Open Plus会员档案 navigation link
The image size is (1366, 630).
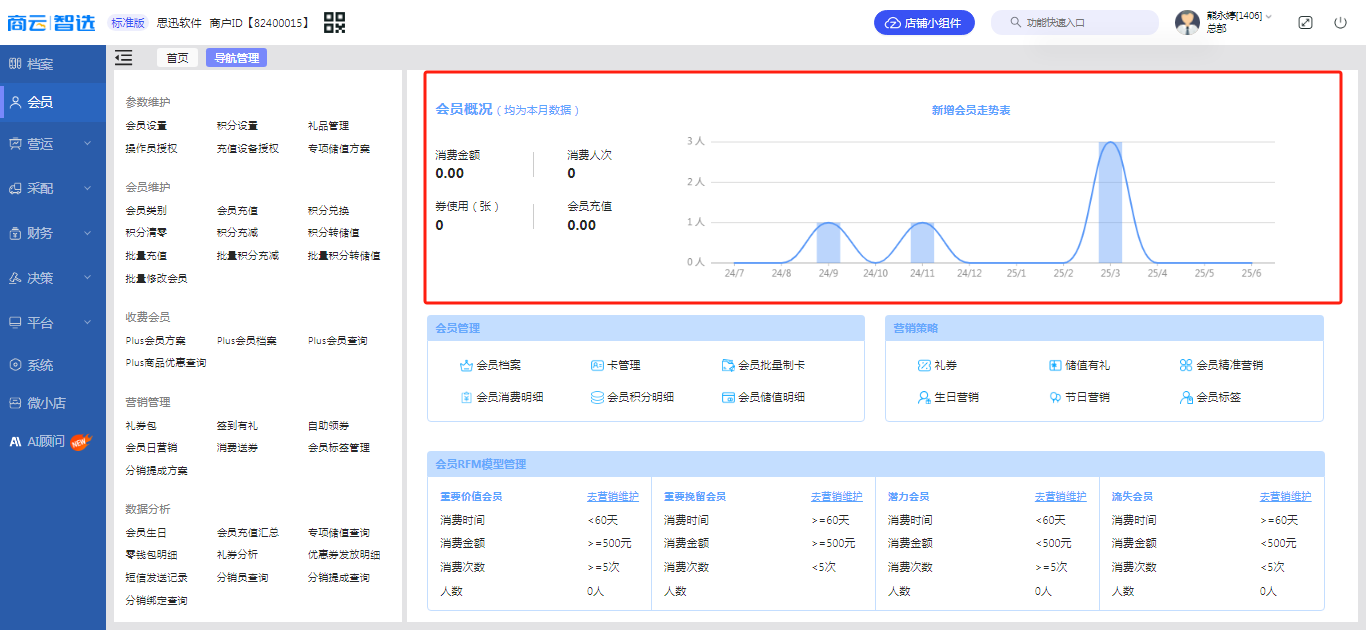246,341
